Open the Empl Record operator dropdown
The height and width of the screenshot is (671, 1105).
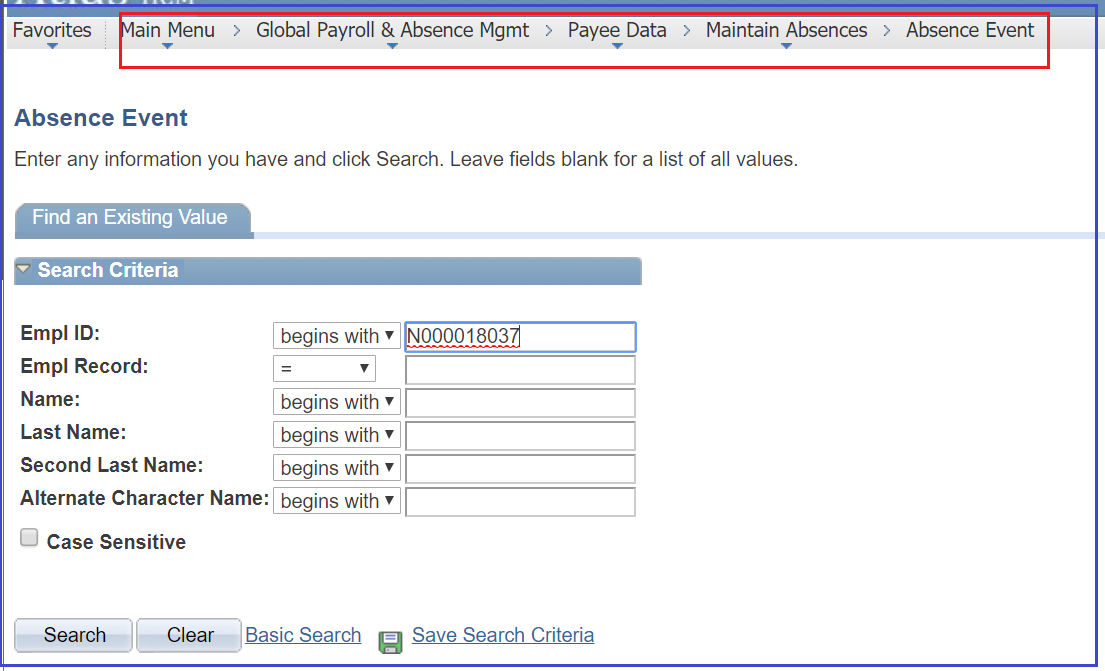pos(324,369)
